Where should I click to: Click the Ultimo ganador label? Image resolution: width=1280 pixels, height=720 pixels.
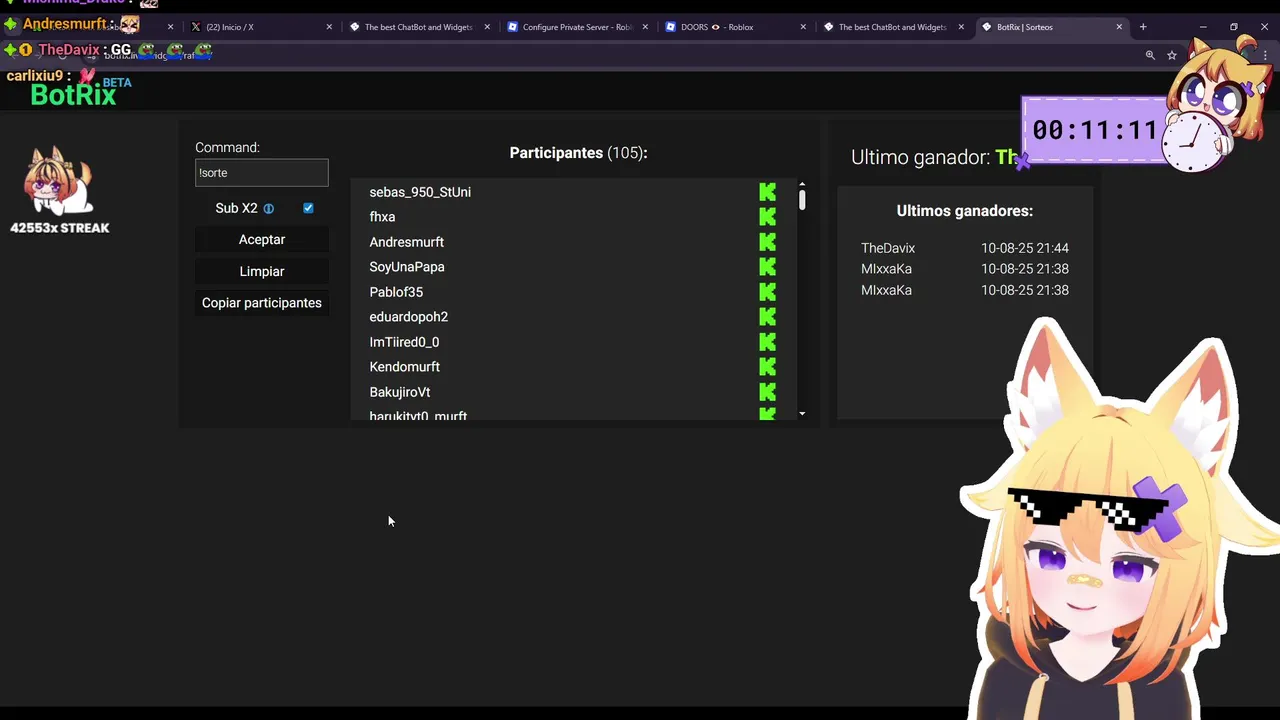coord(920,157)
